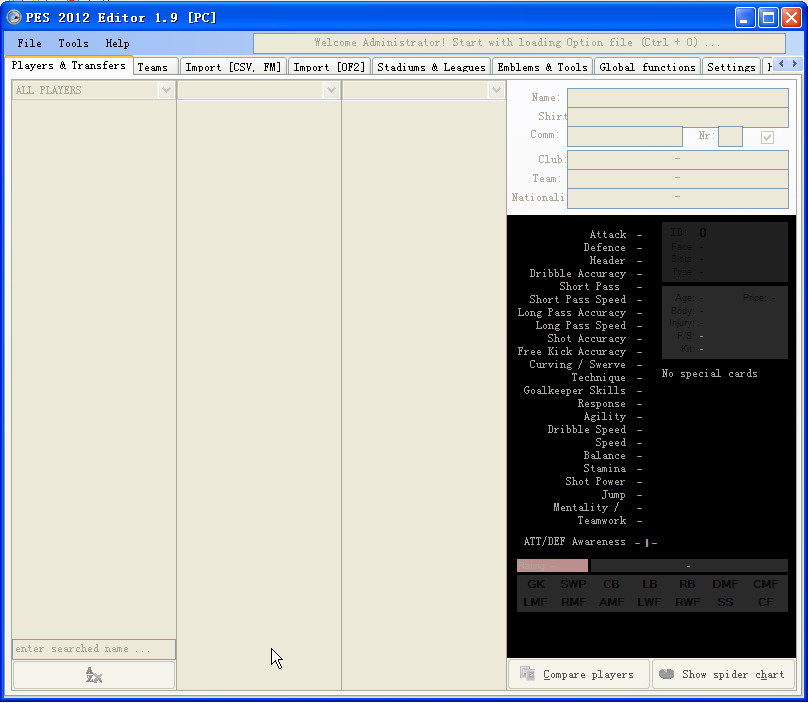This screenshot has width=808, height=703.
Task: Click the Shirt name input field
Action: (x=678, y=117)
